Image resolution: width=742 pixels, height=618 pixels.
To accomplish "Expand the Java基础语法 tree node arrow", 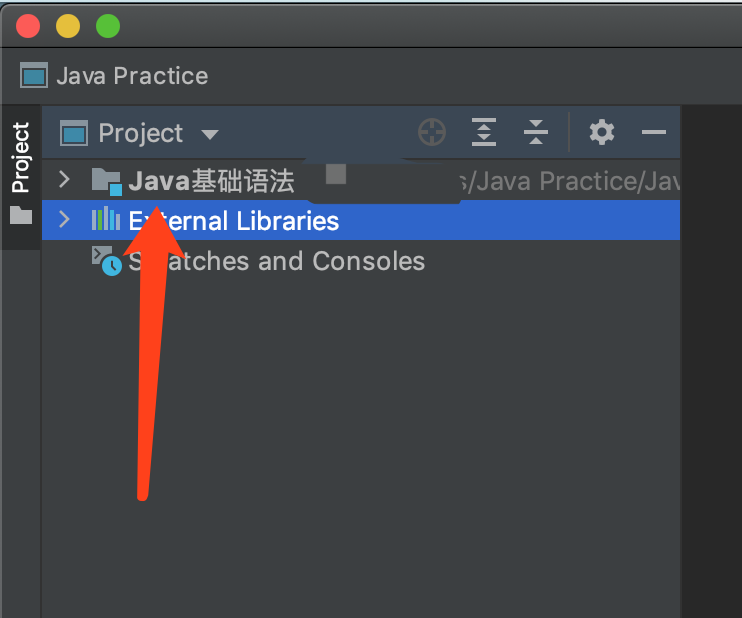I will tap(65, 181).
